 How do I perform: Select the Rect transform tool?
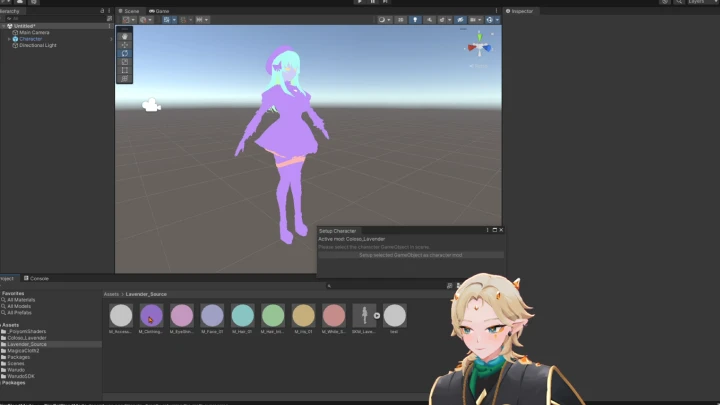point(124,70)
